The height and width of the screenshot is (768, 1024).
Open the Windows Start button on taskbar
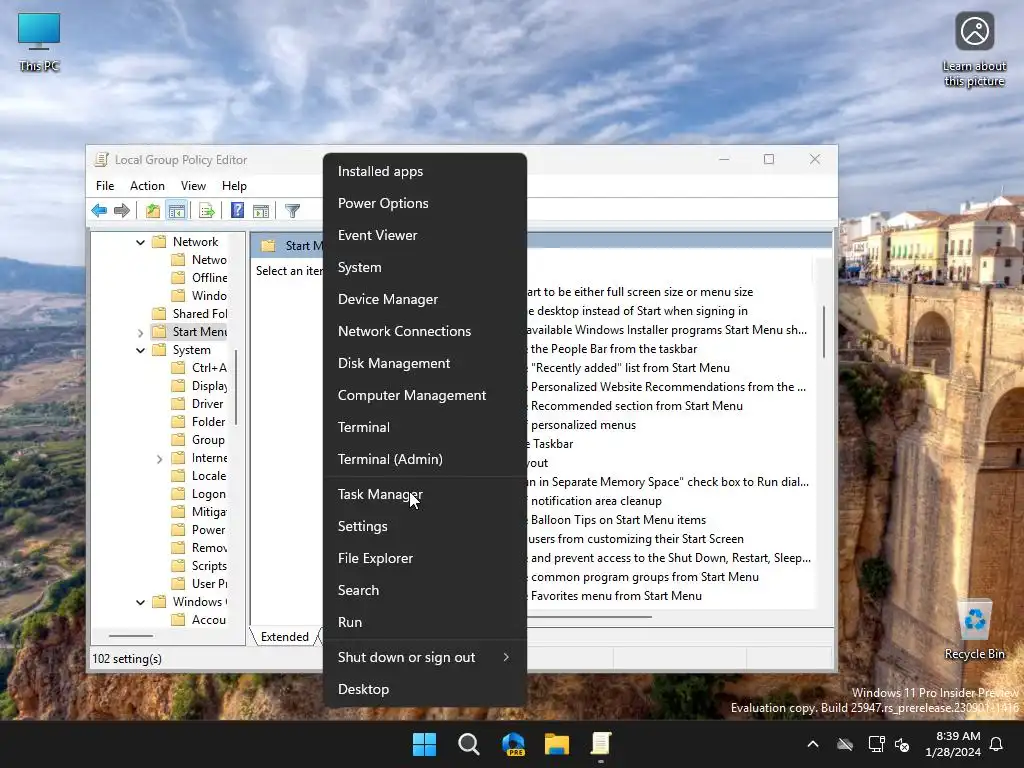424,744
